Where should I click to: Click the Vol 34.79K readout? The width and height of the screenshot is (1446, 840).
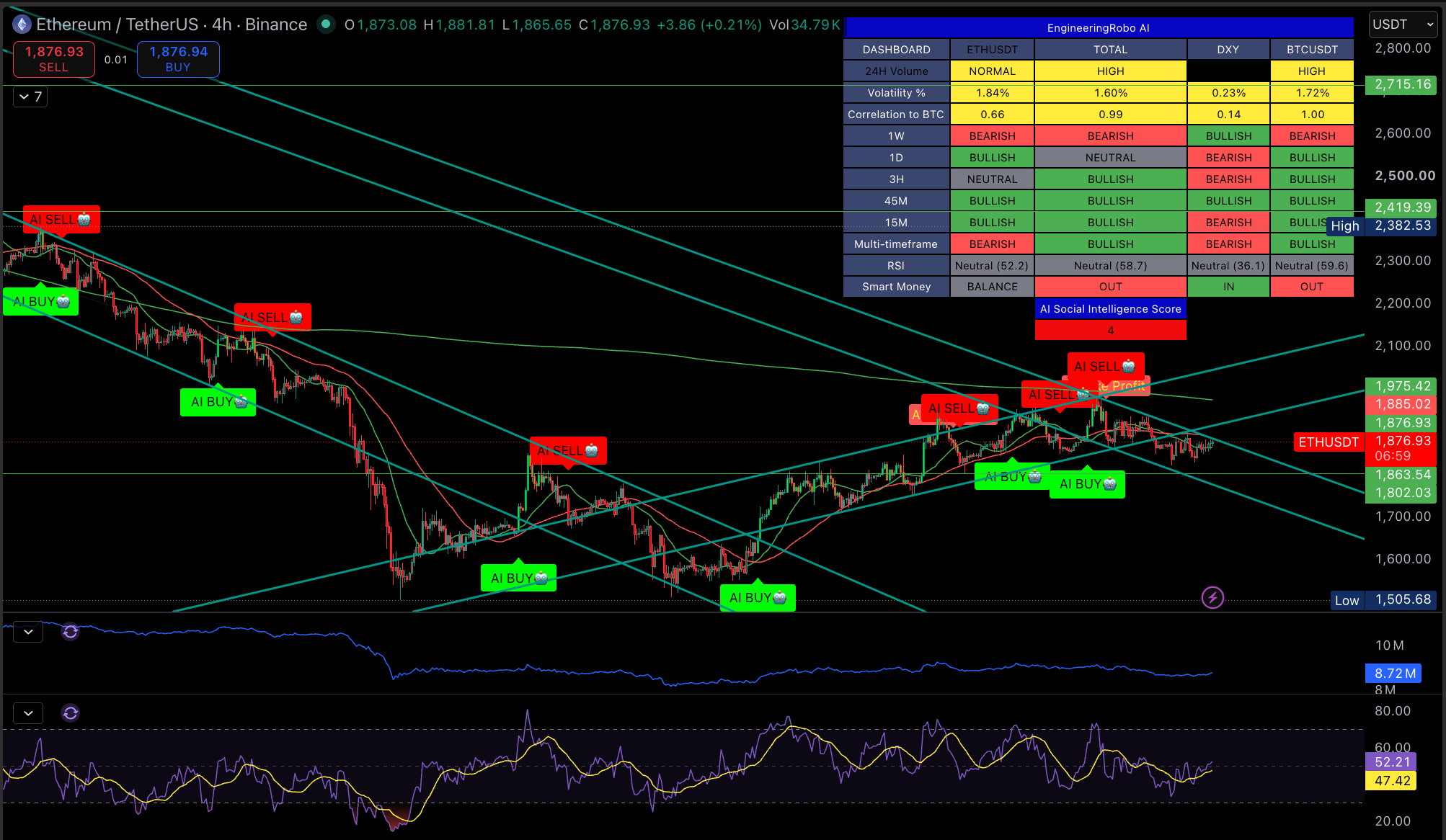(x=804, y=24)
